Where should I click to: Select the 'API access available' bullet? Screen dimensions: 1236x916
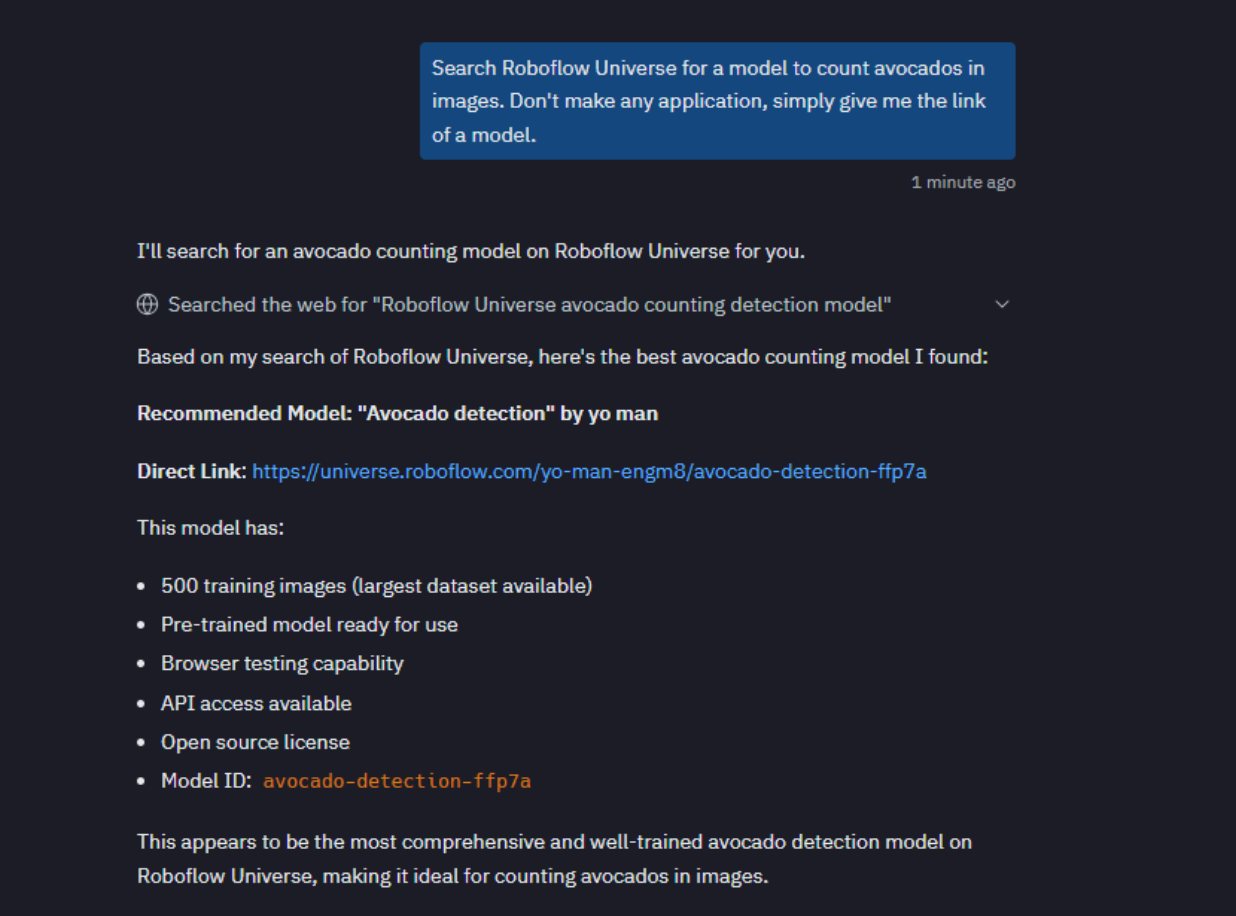click(x=256, y=704)
